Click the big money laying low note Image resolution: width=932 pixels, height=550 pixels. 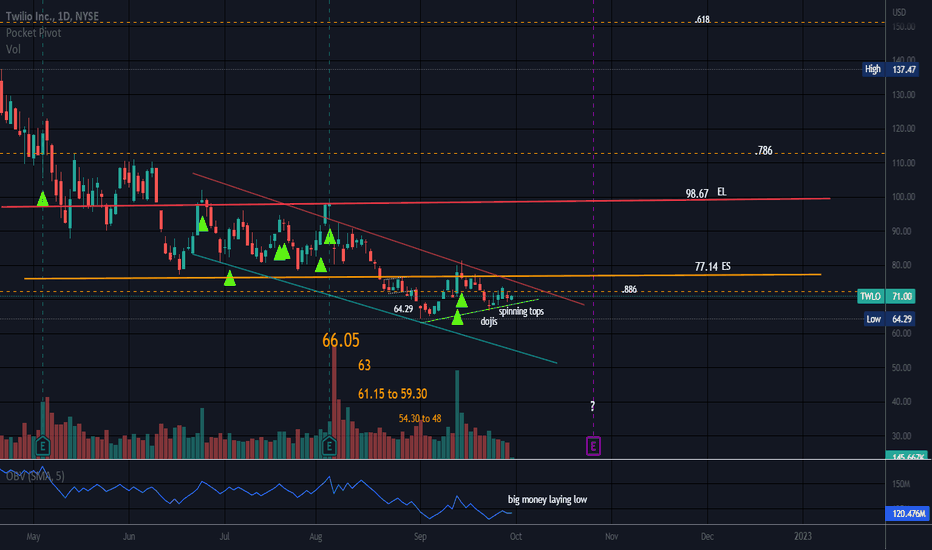tap(547, 499)
